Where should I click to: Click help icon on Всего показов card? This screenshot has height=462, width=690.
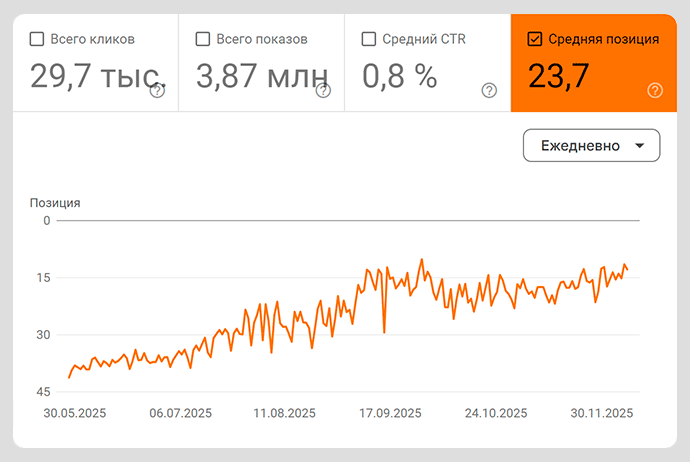click(x=323, y=91)
